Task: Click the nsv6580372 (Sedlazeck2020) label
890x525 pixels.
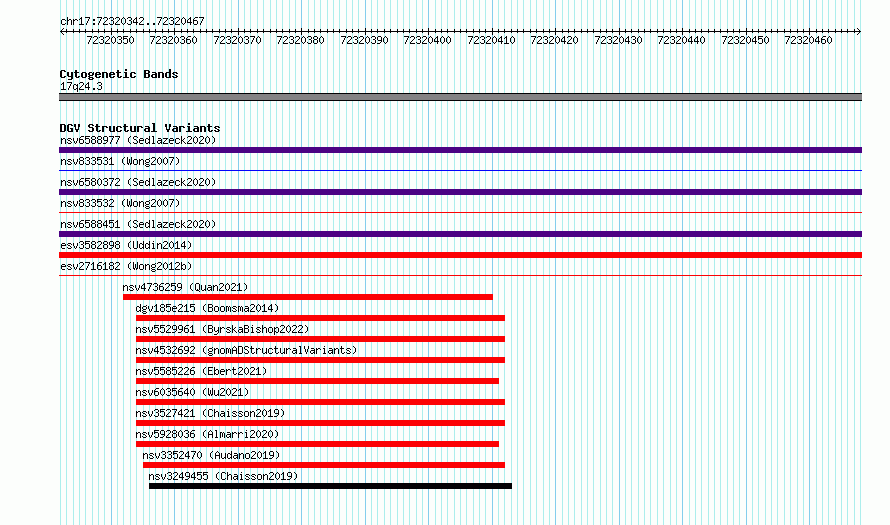Action: [x=138, y=182]
